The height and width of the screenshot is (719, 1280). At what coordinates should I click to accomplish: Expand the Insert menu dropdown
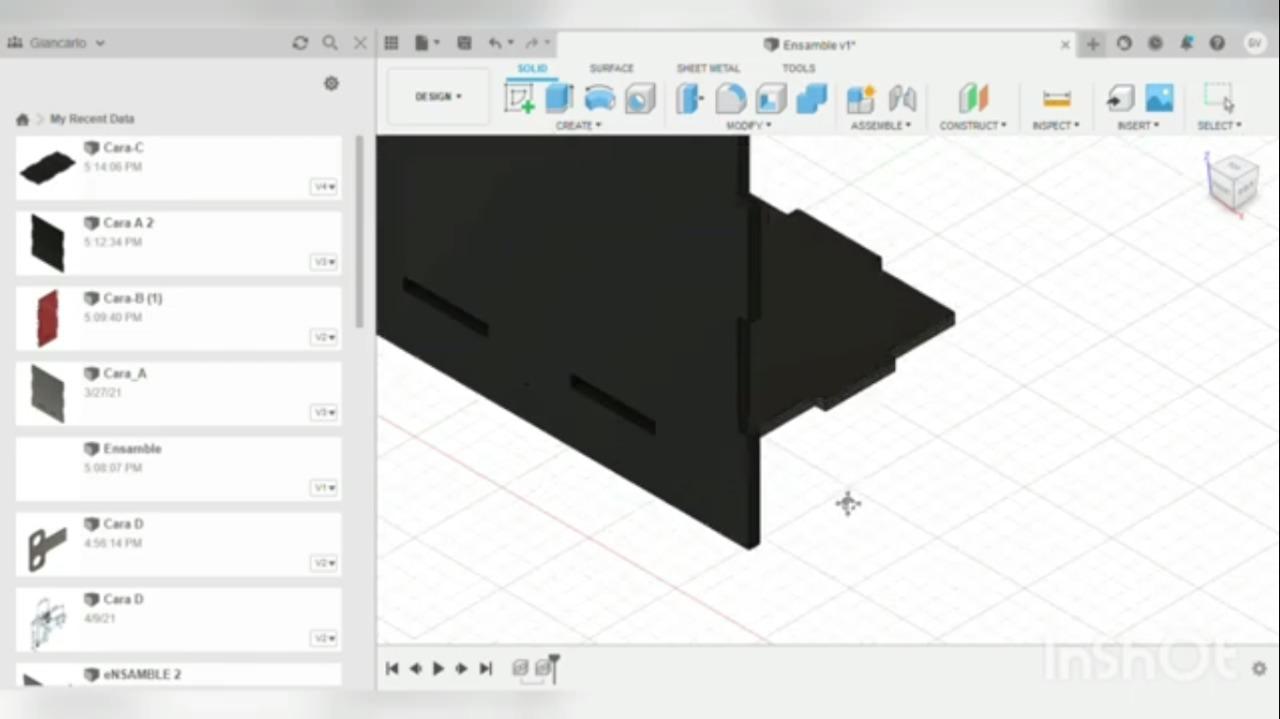[1139, 126]
